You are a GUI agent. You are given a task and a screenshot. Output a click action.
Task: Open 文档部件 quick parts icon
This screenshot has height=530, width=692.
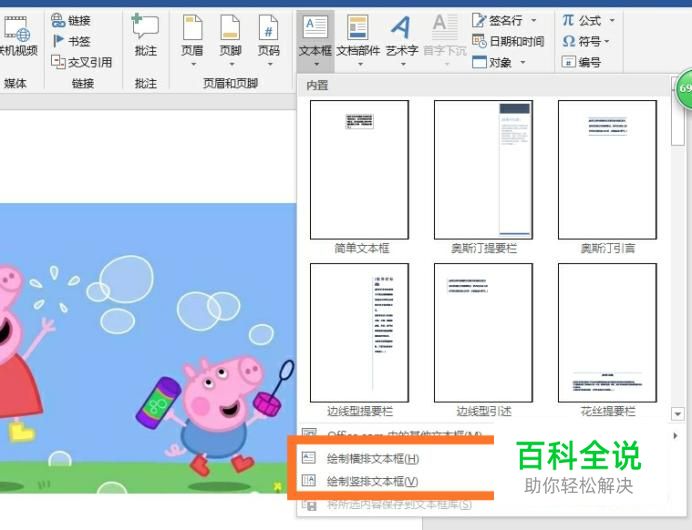pos(358,27)
